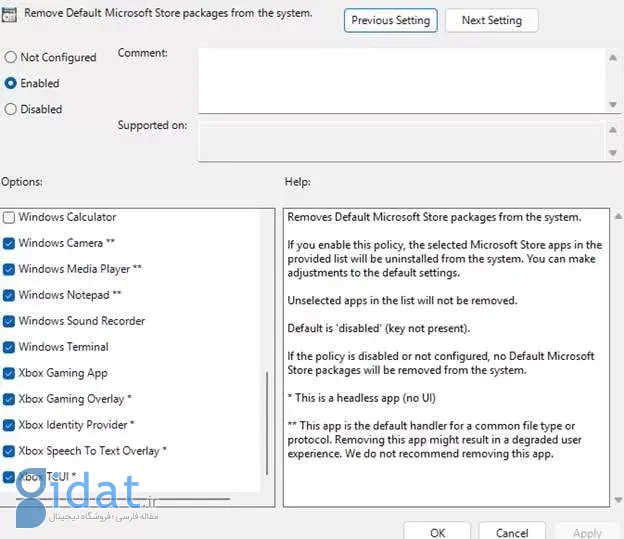
Task: Select the Not Configured radio button
Action: pos(10,57)
